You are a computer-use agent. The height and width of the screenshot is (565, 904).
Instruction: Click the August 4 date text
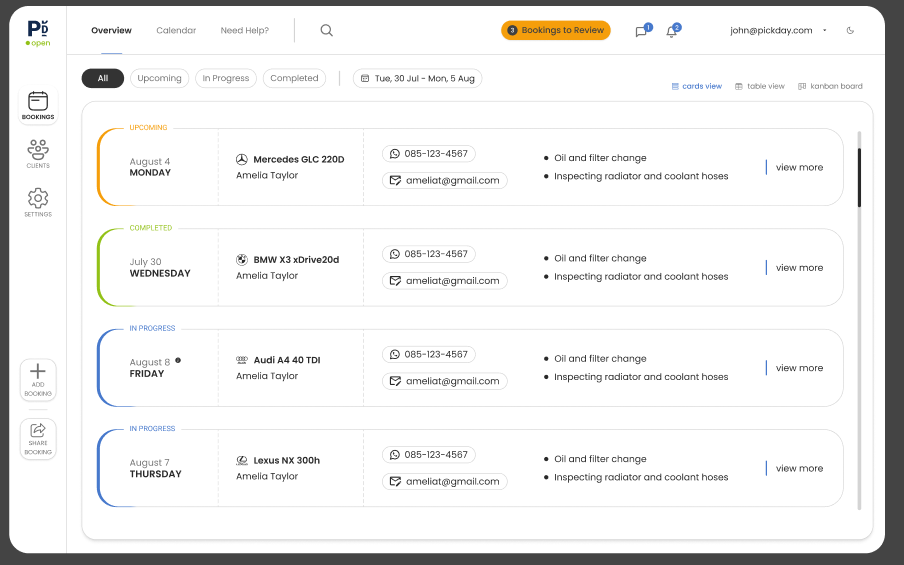pos(149,161)
